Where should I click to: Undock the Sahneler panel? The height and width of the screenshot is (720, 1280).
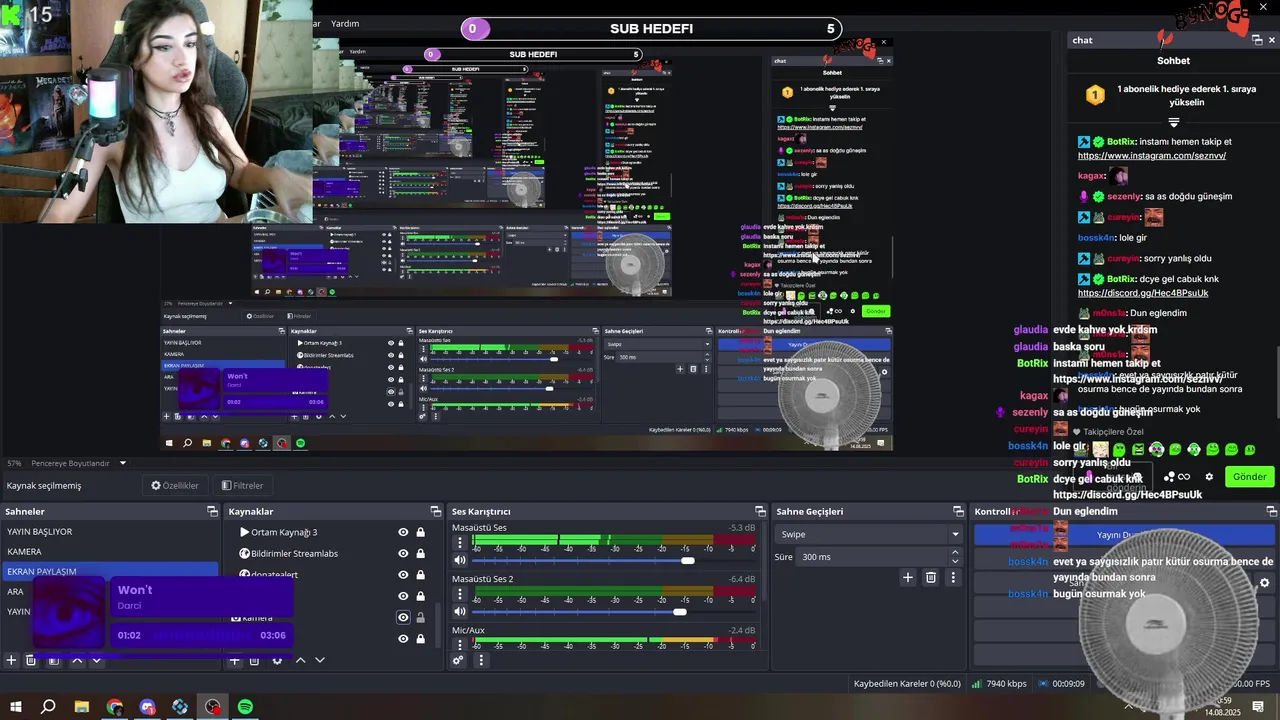(212, 511)
